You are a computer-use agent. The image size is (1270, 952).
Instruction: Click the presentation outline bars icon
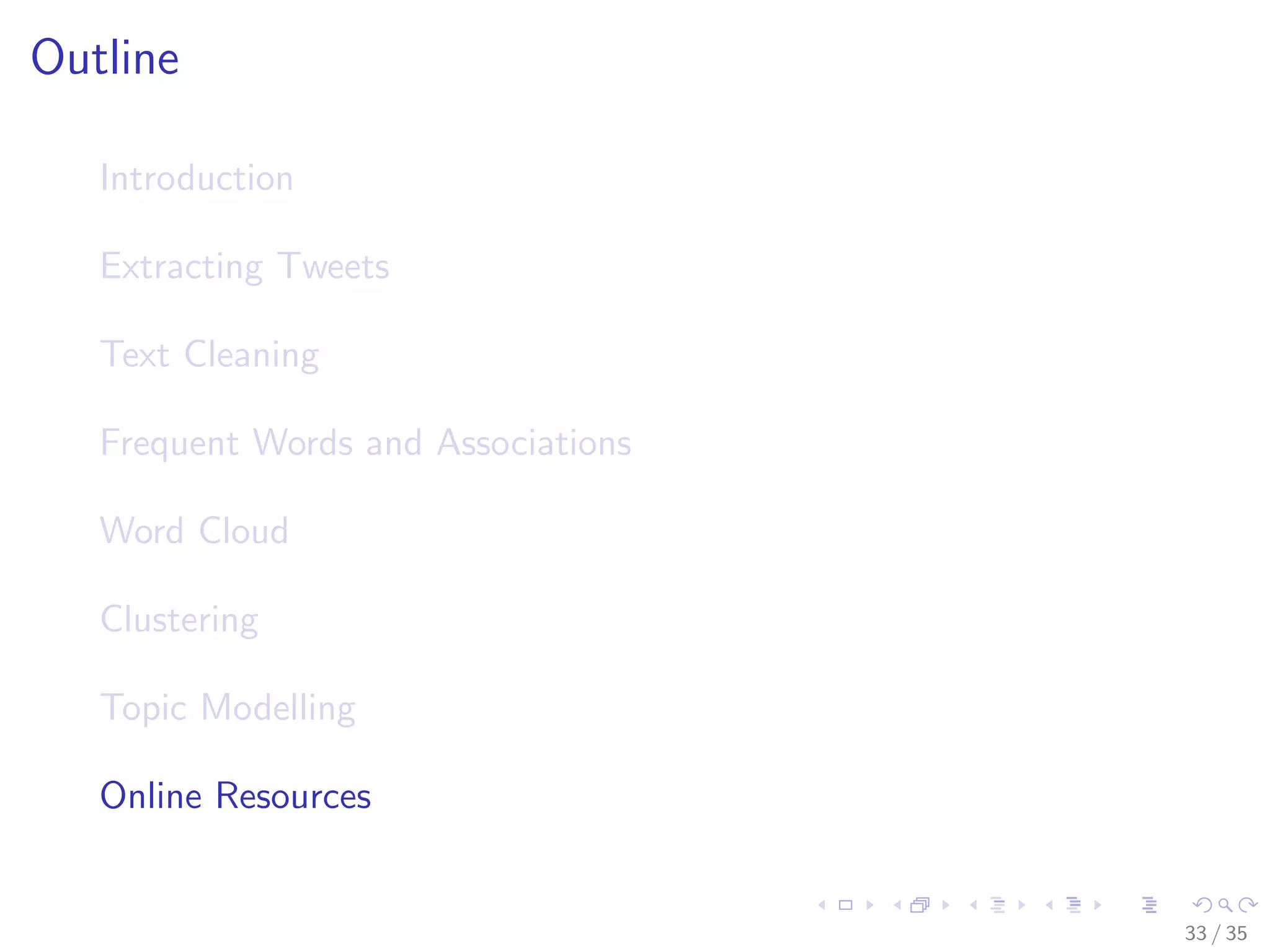tap(1149, 906)
